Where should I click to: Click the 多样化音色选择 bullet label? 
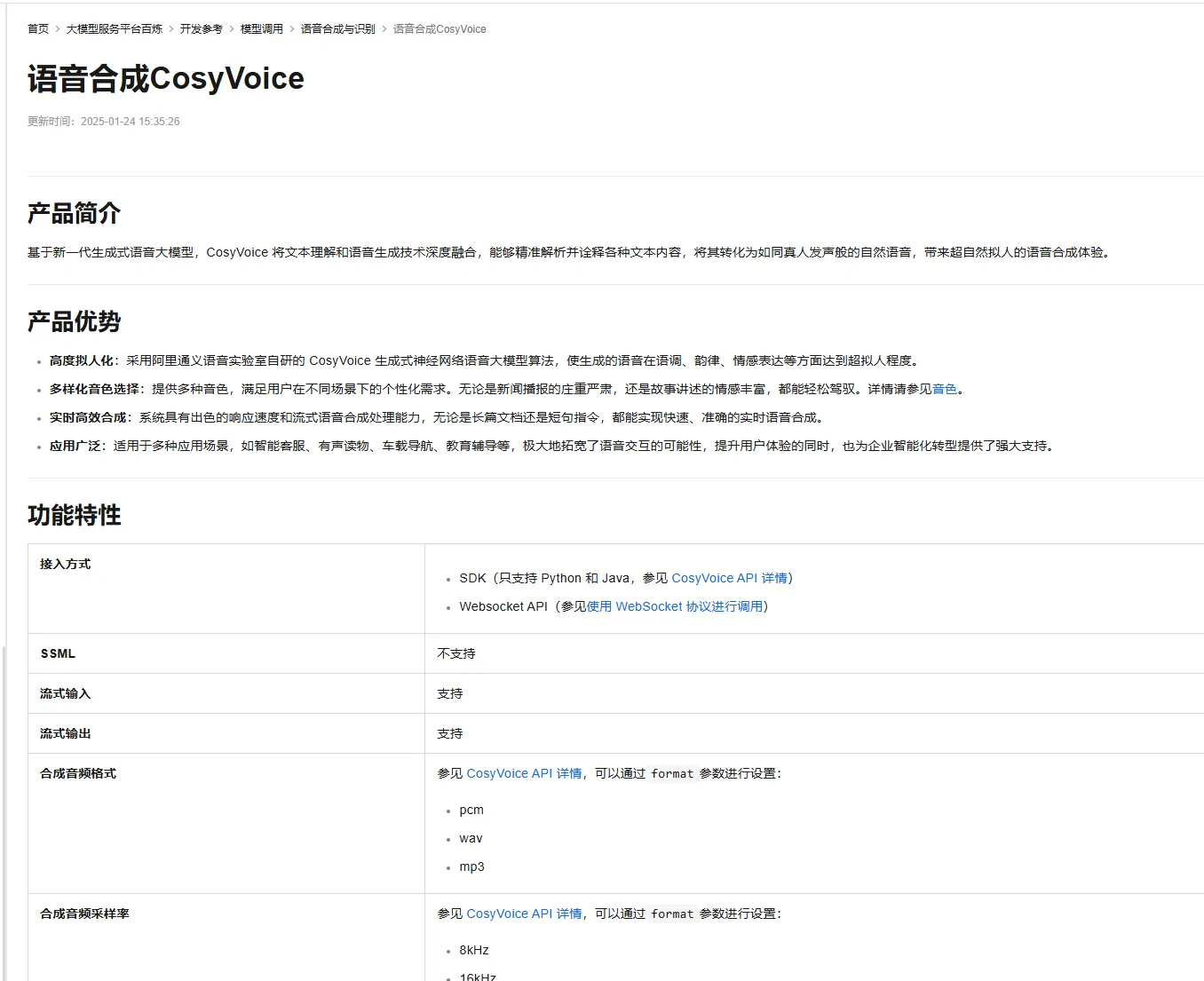(x=94, y=389)
